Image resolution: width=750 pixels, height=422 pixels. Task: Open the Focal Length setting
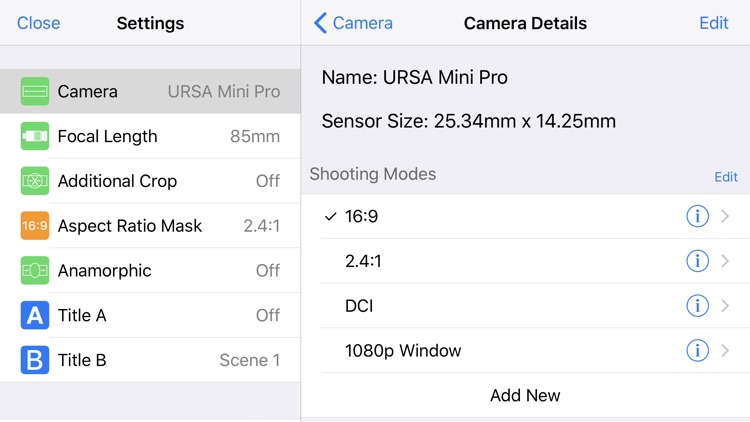[x=150, y=136]
